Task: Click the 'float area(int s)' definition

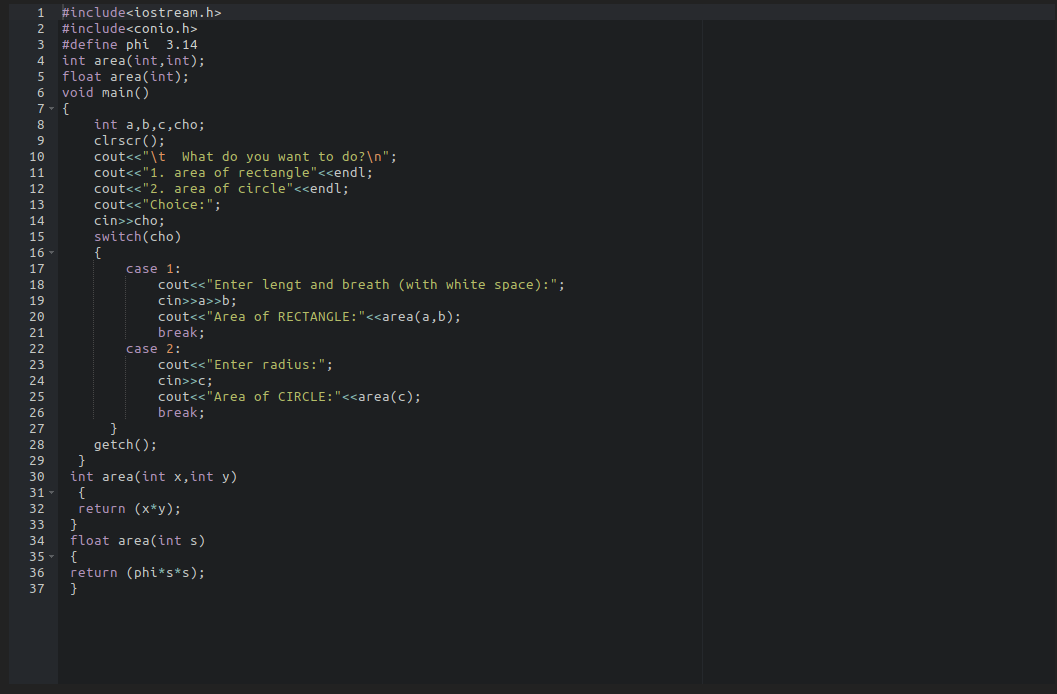Action: pos(138,541)
